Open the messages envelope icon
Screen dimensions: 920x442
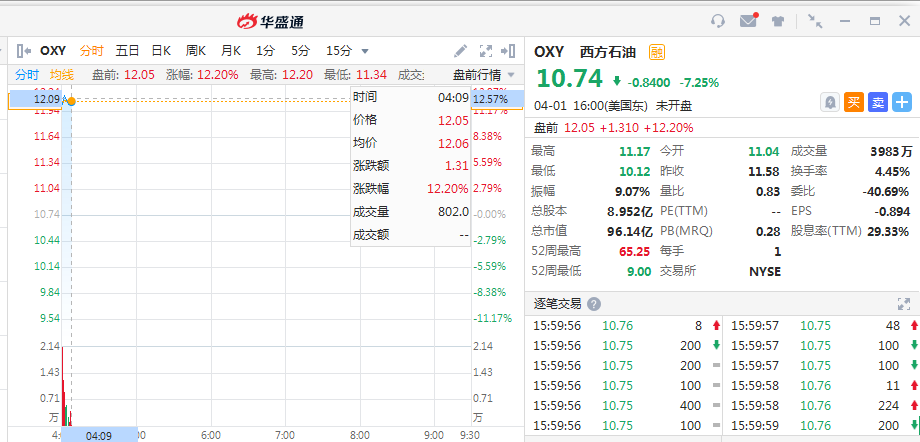coord(748,20)
